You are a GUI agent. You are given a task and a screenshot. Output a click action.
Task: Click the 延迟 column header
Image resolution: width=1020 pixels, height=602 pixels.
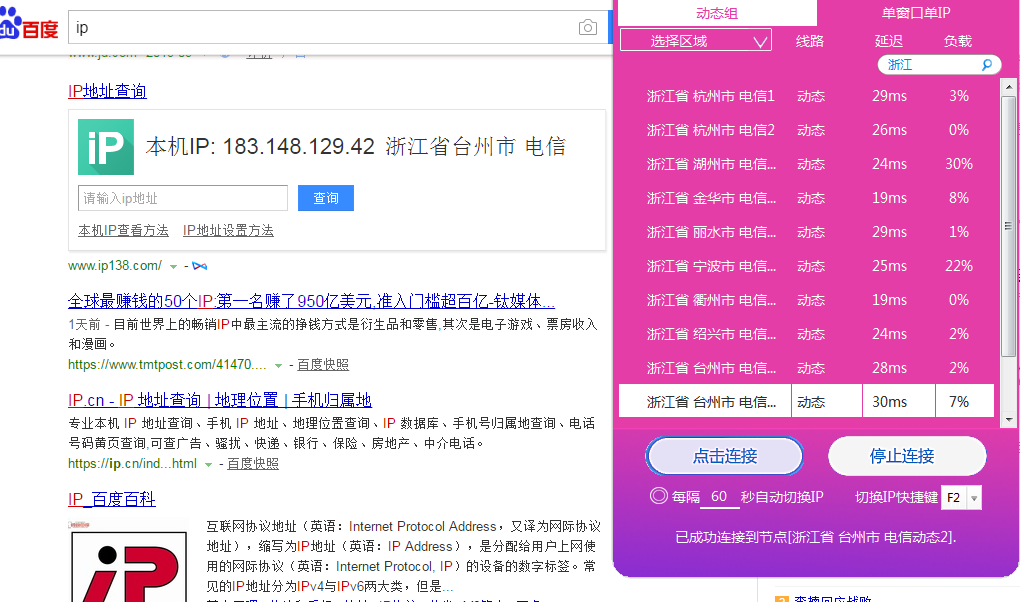889,41
